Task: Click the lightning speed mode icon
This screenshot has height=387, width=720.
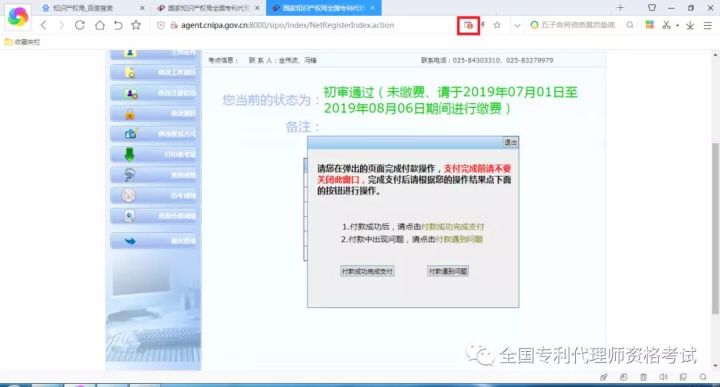Action: point(483,25)
